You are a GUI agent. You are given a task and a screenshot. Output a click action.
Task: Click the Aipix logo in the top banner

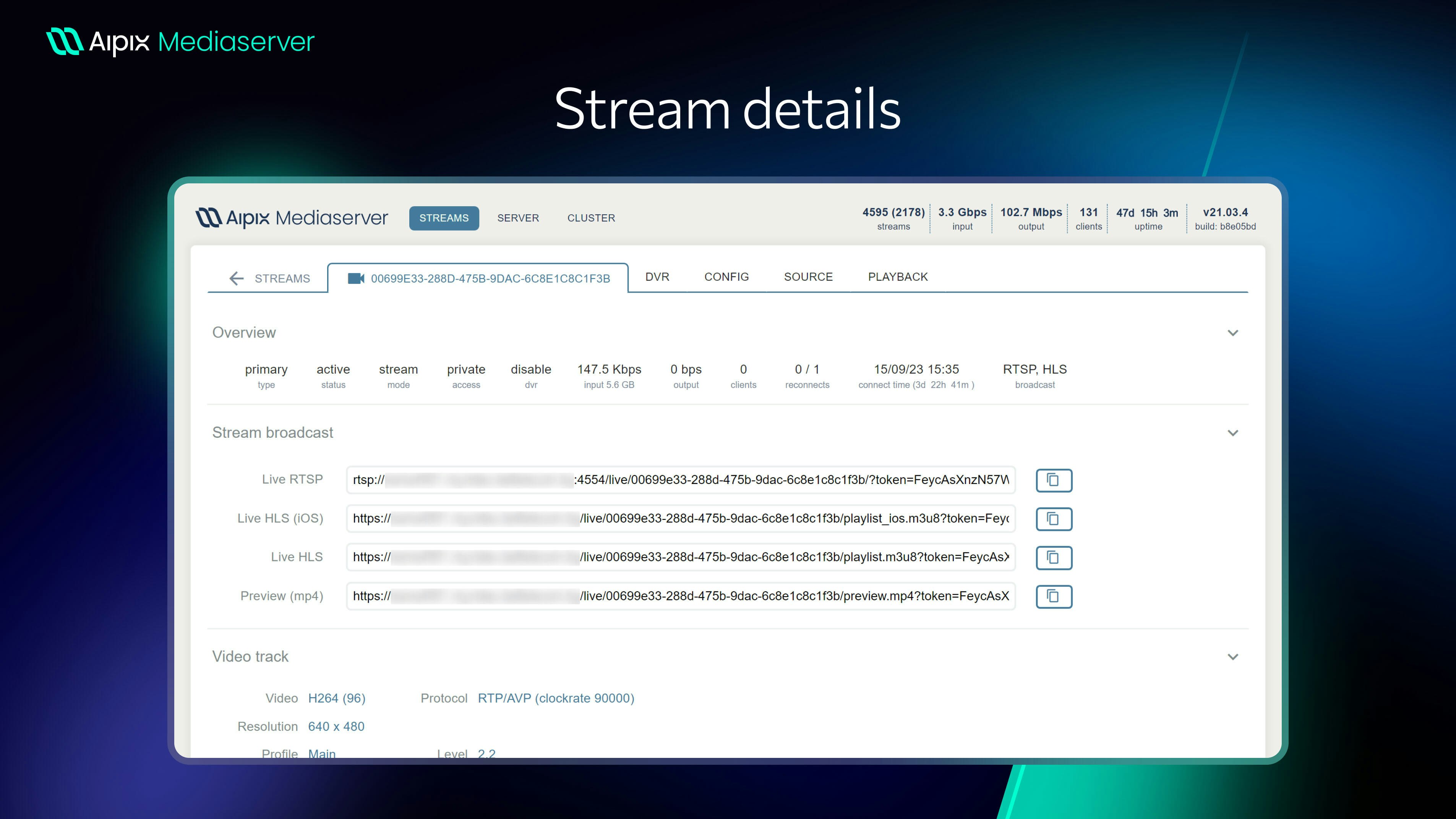pos(180,42)
